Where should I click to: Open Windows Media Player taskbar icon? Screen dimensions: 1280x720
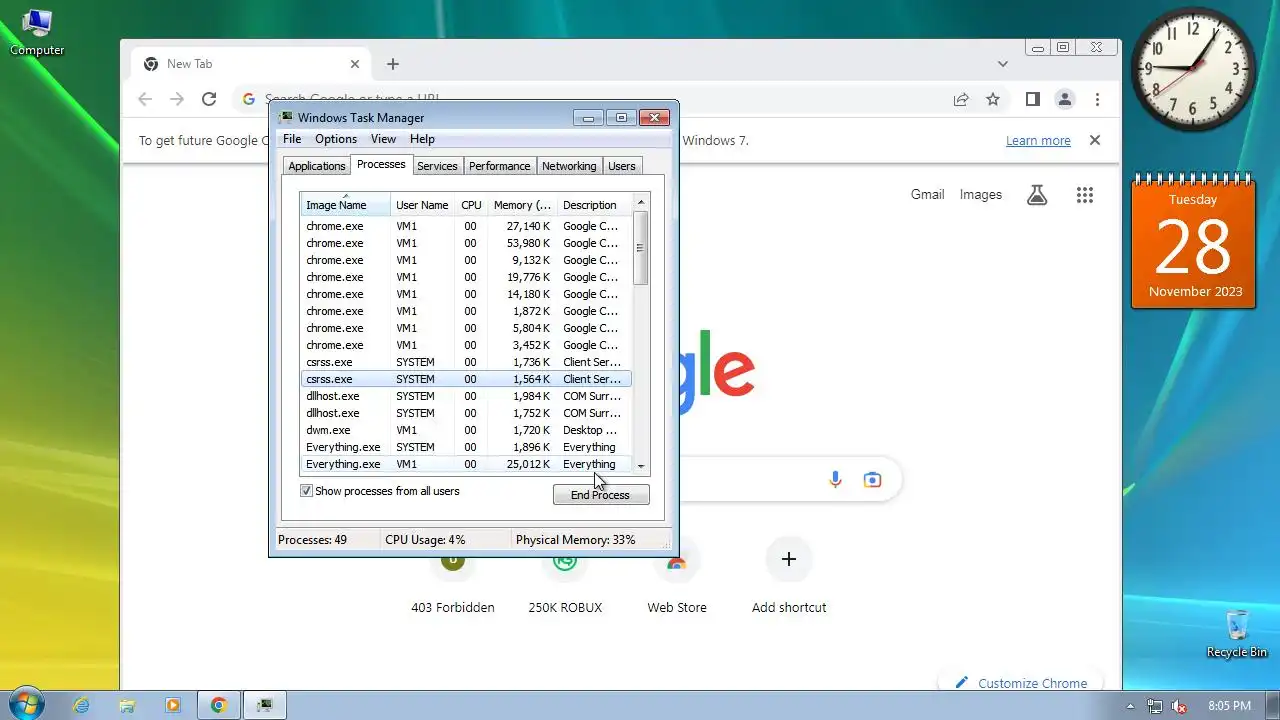pyautogui.click(x=173, y=705)
